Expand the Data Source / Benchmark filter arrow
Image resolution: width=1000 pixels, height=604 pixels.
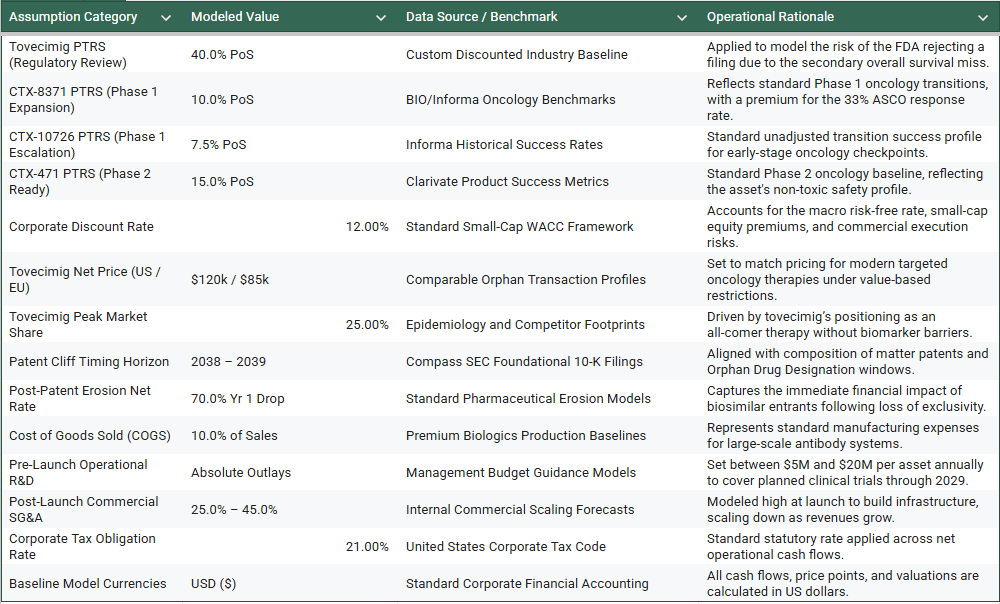coord(682,18)
